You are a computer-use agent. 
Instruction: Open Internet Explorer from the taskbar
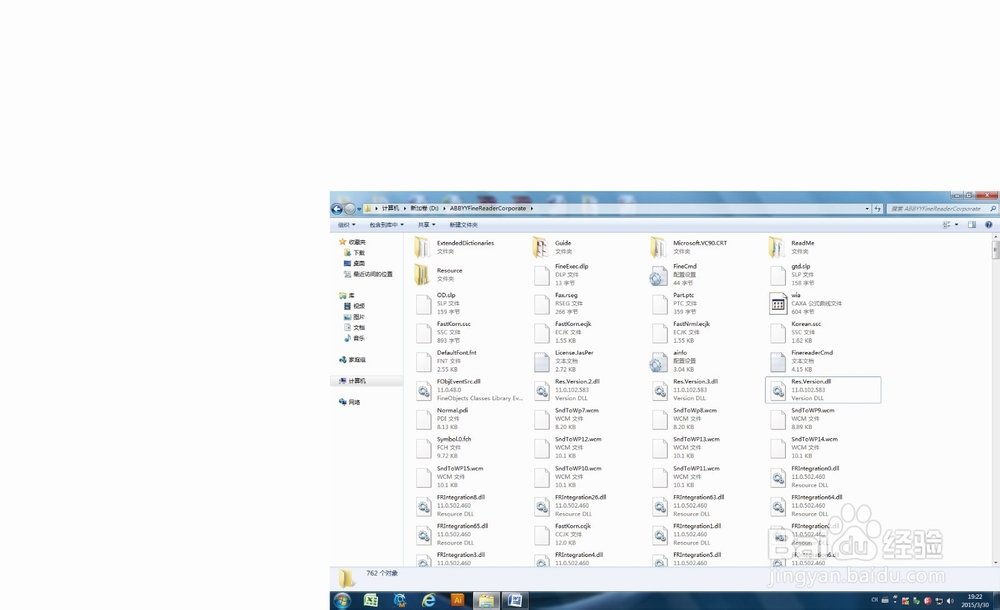[x=429, y=600]
